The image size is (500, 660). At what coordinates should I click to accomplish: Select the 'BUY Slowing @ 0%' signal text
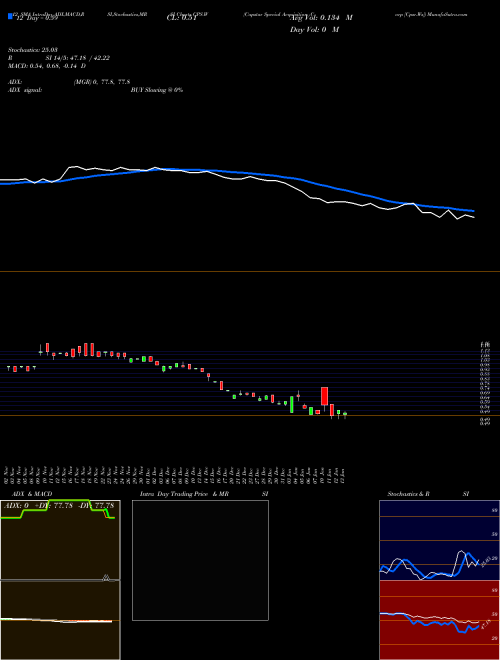coord(157,90)
